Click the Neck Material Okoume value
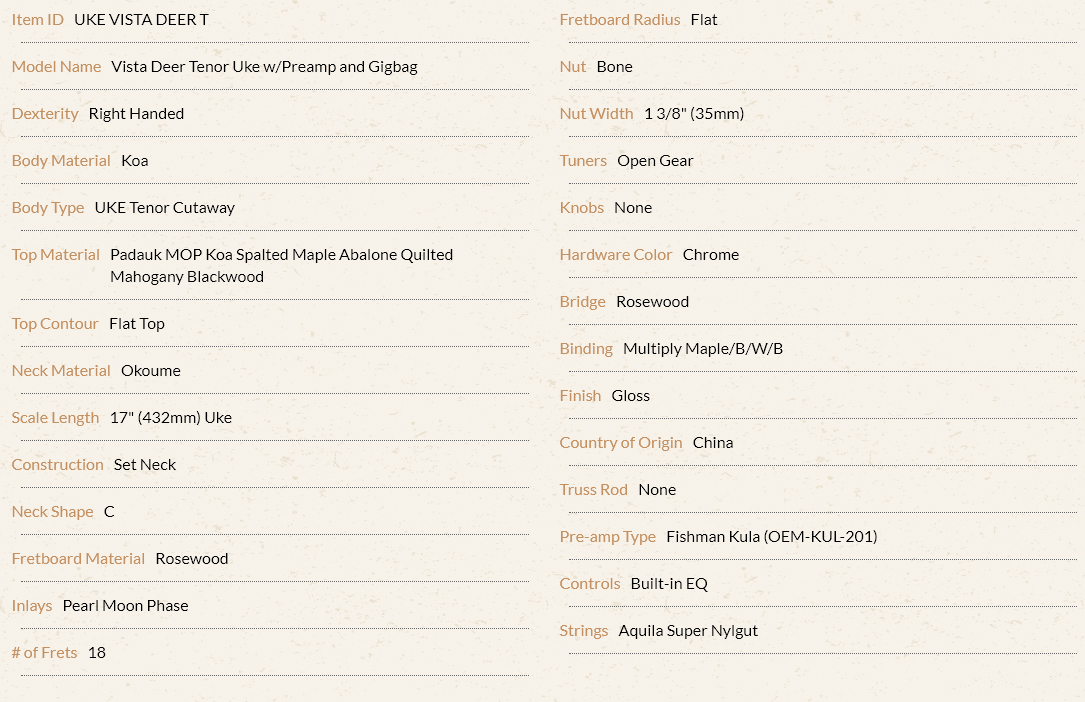 [151, 371]
